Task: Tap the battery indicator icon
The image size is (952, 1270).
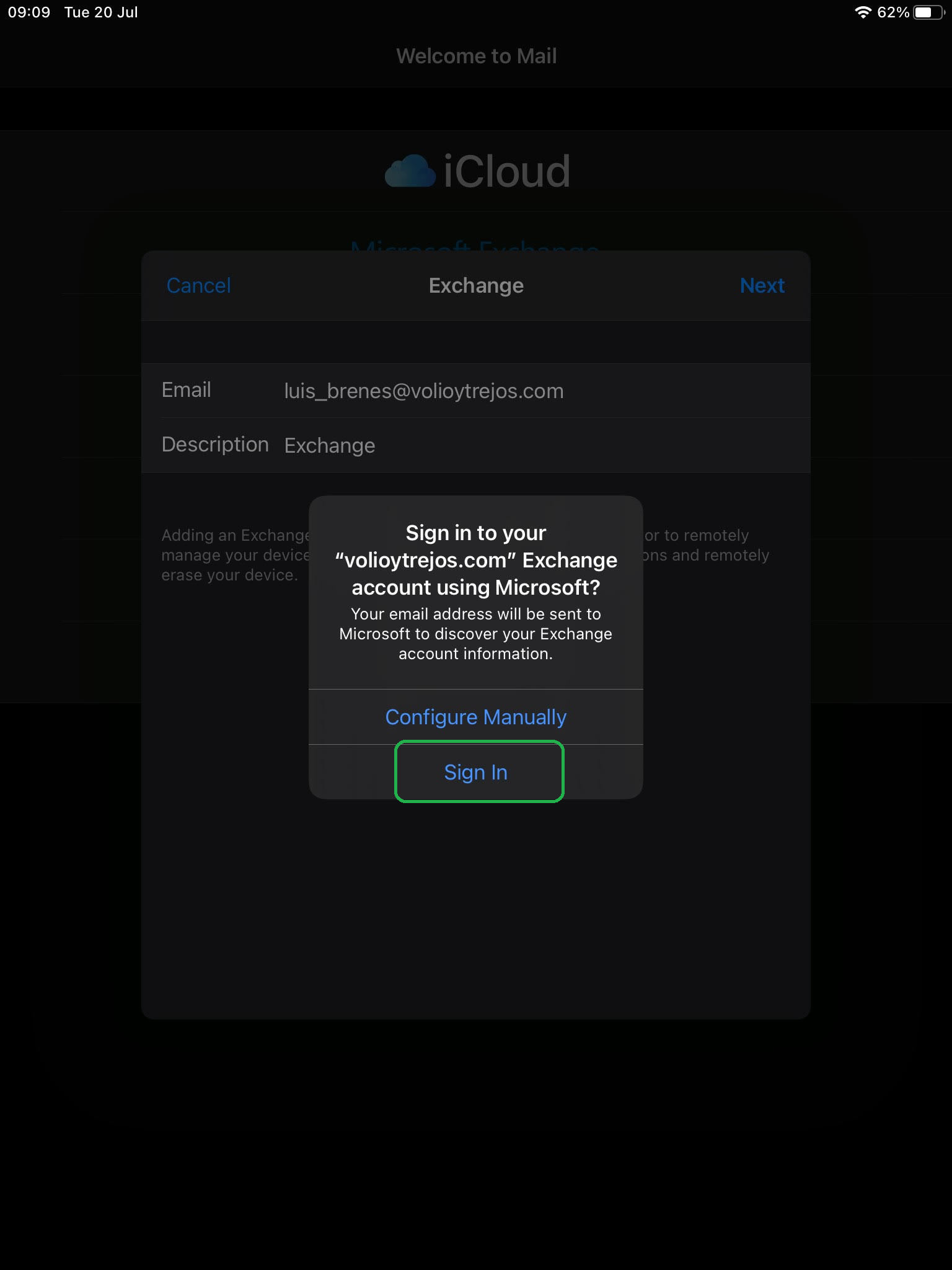Action: pos(928,12)
